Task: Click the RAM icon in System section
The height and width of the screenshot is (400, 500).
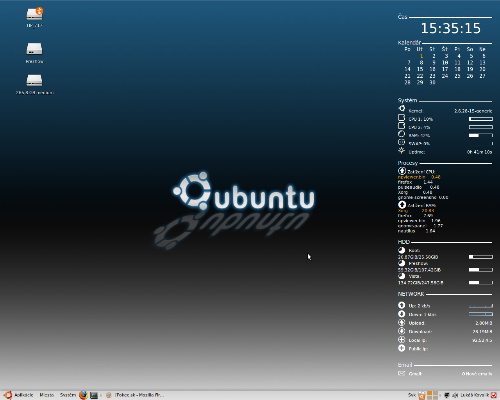Action: (x=402, y=134)
